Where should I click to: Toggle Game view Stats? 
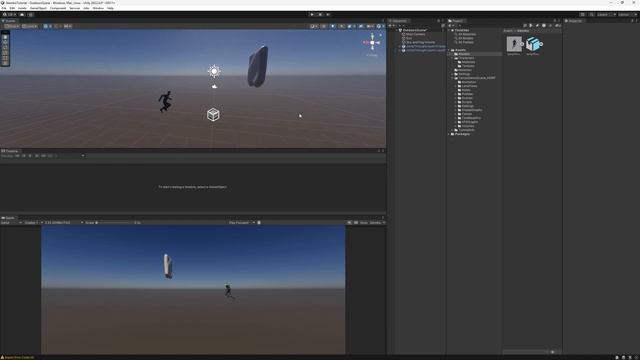(363, 223)
